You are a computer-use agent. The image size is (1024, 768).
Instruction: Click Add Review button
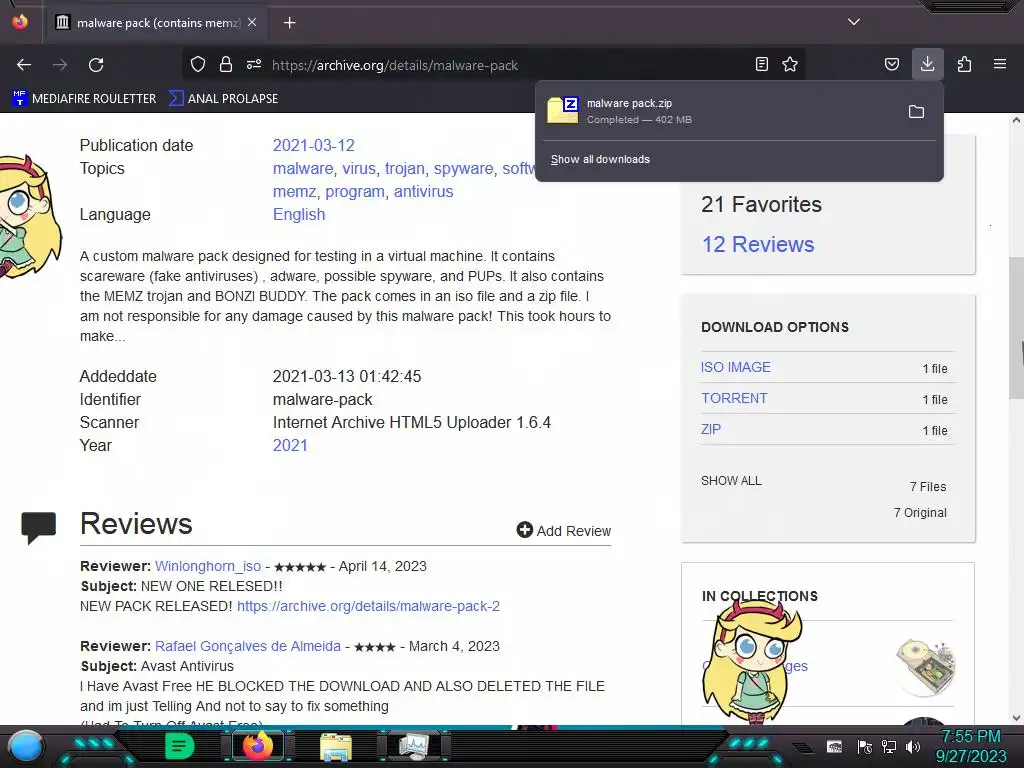564,530
